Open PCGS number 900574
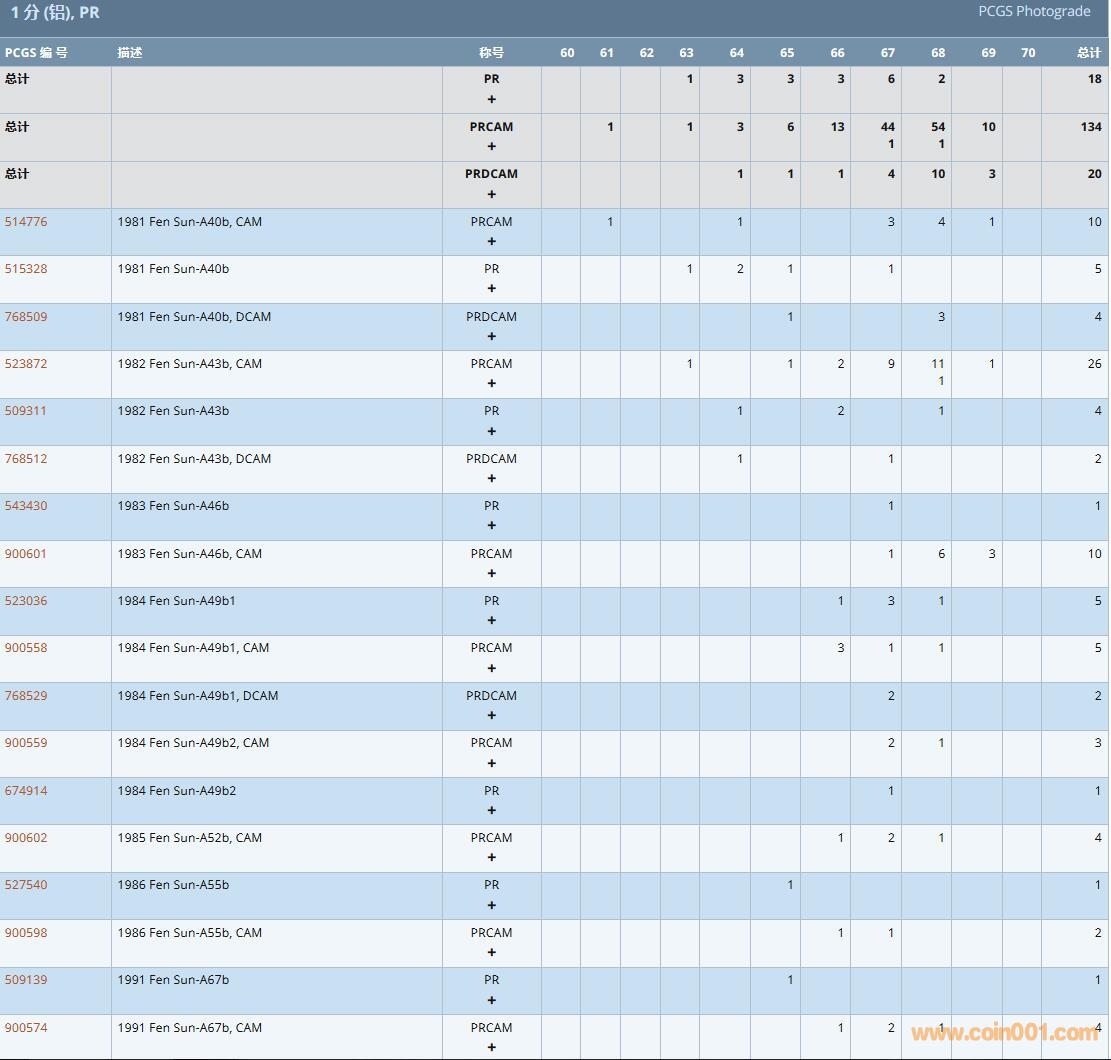Screen dimensions: 1111x1060 [x=26, y=1028]
